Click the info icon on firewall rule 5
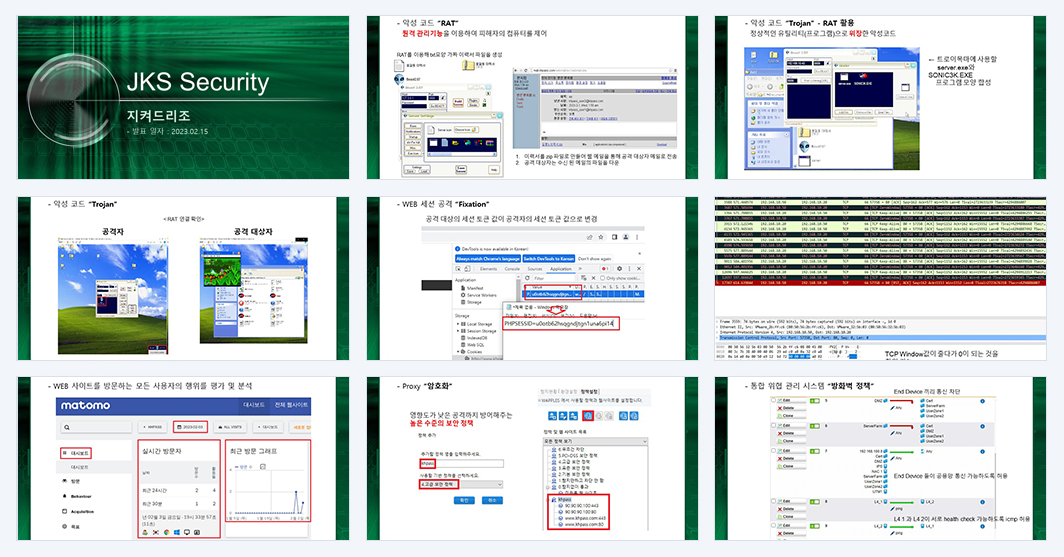The image size is (1064, 557). click(x=983, y=401)
